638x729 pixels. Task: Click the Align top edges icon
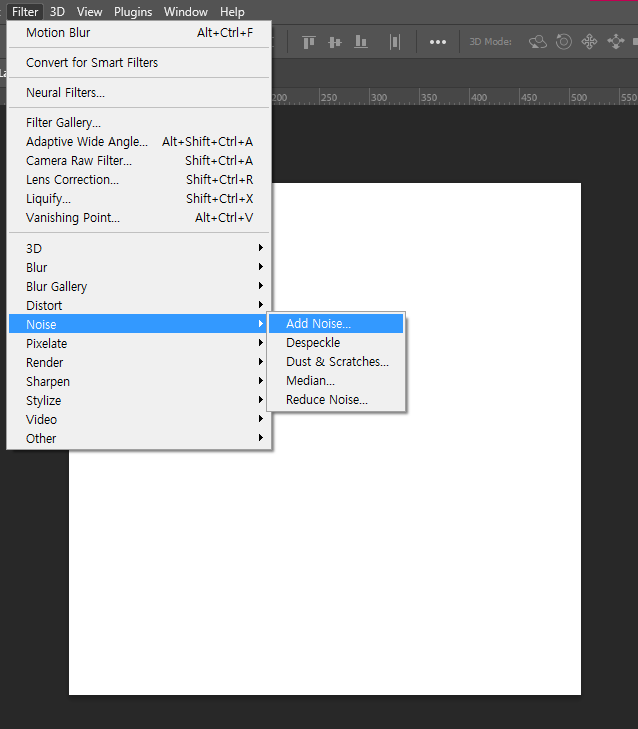point(309,42)
